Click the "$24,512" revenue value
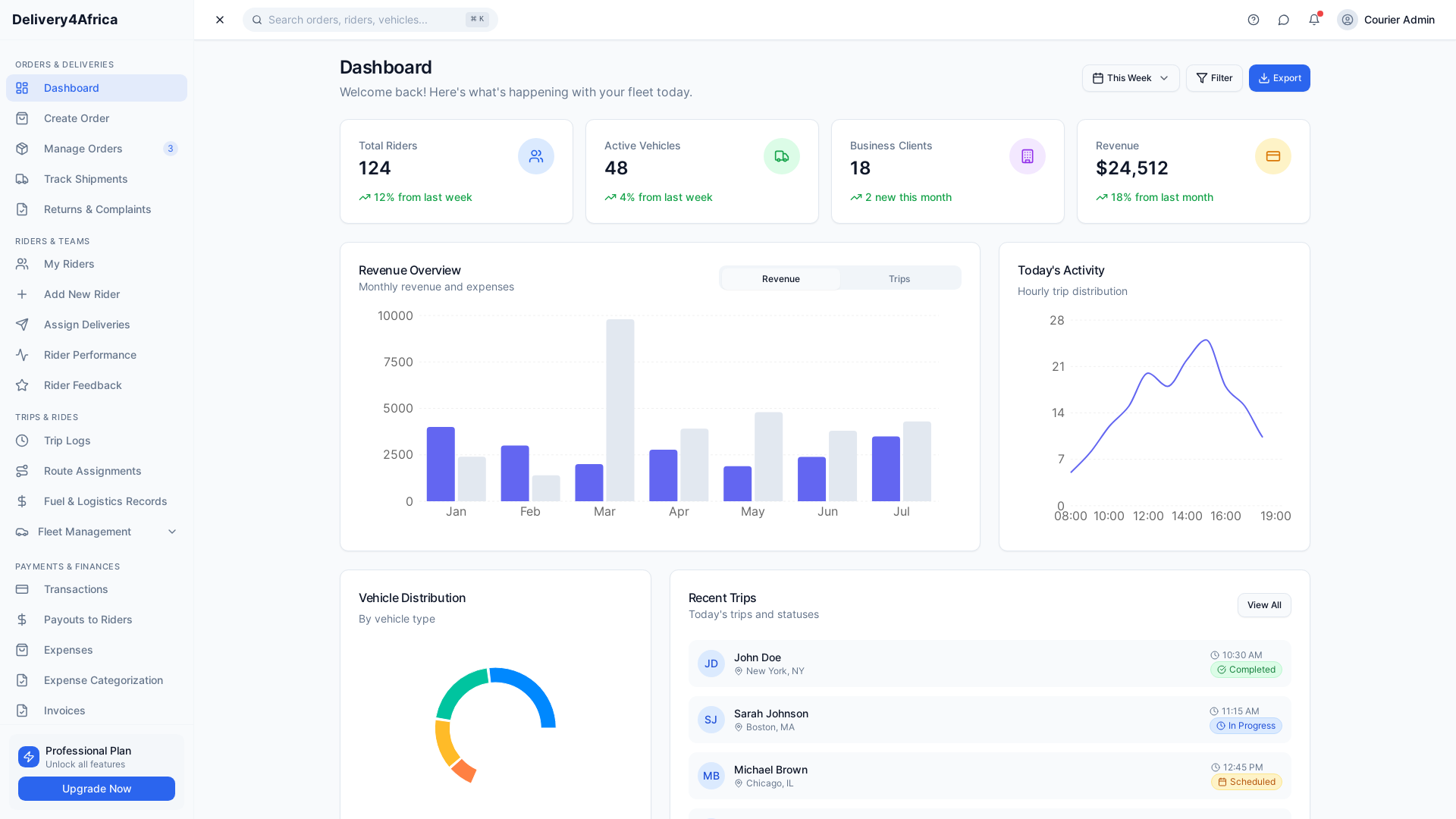This screenshot has width=1456, height=819. click(1131, 168)
